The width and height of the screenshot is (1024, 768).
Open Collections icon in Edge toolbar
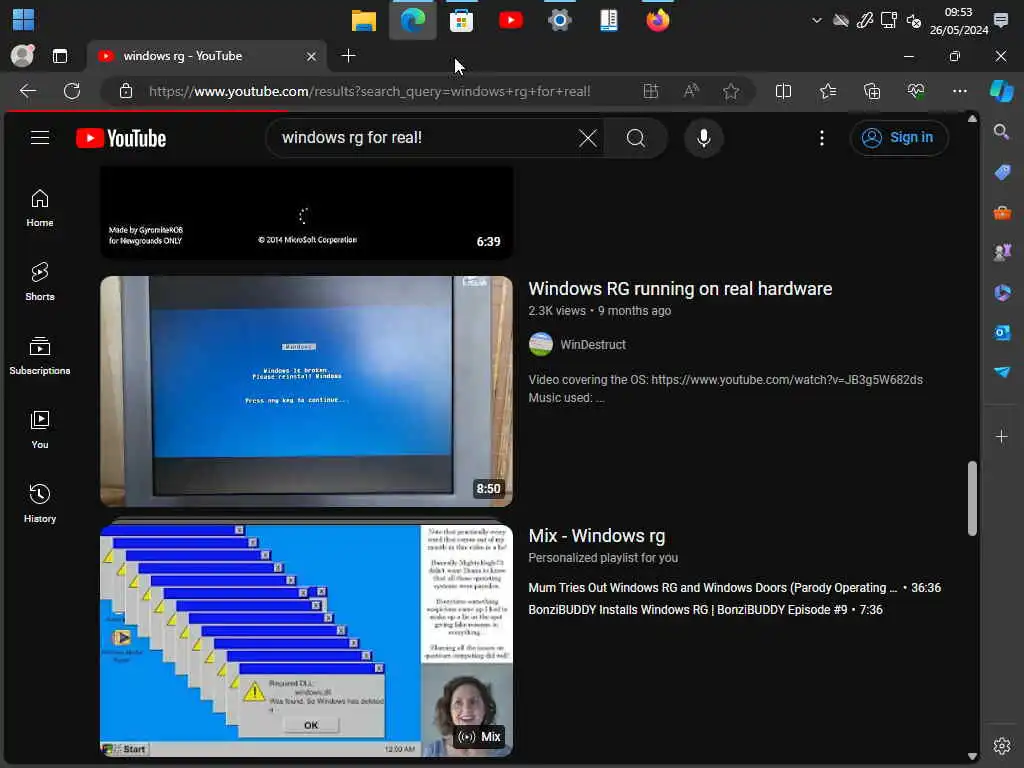coord(872,91)
